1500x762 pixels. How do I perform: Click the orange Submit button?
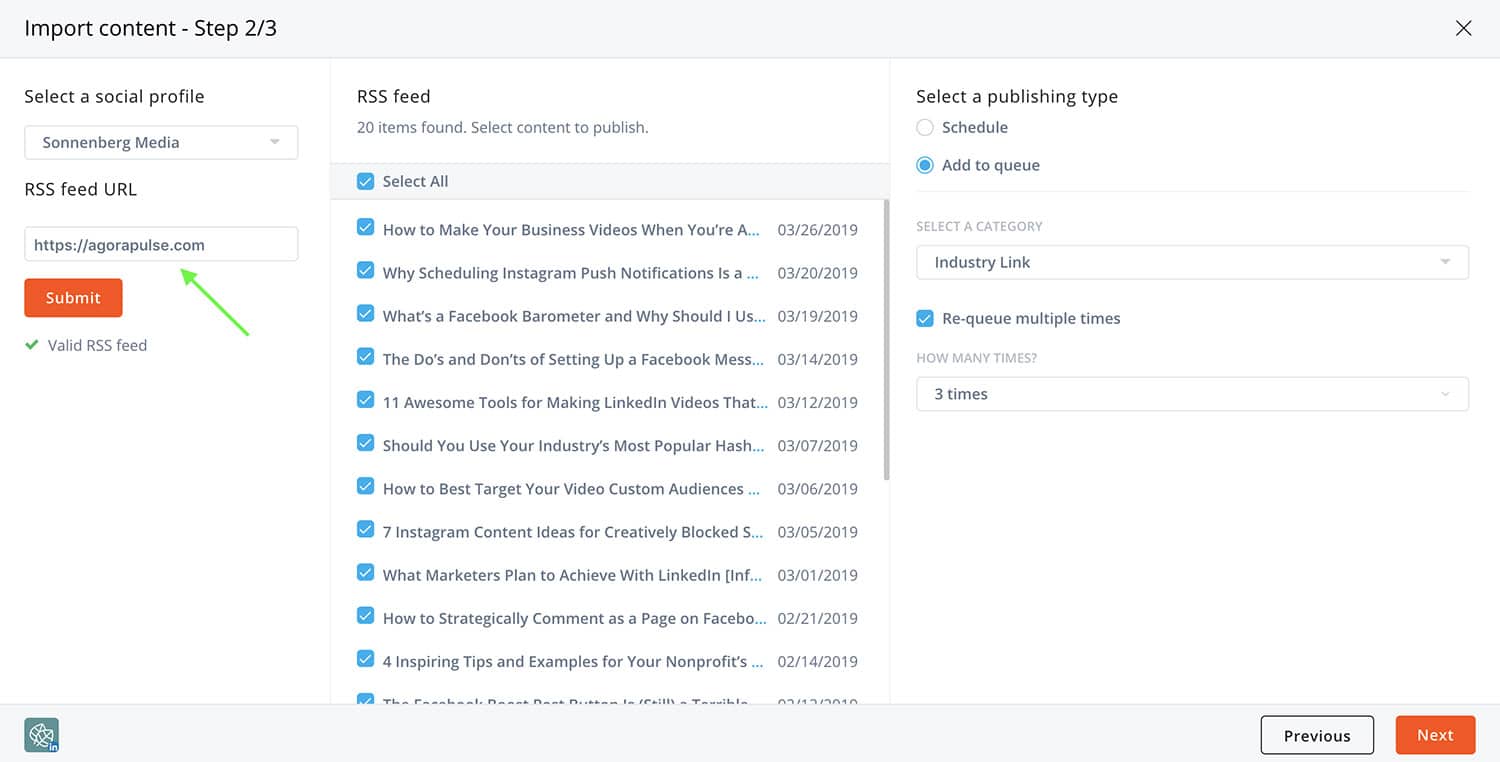(x=73, y=298)
